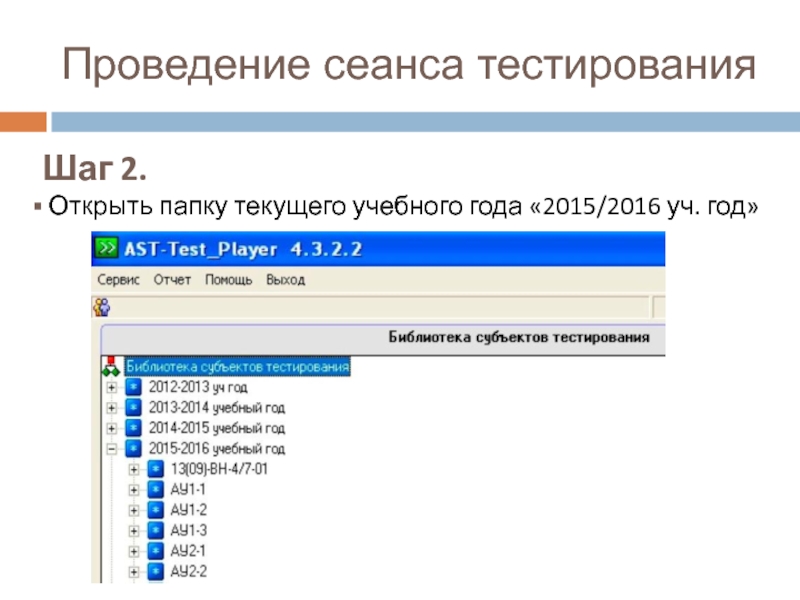Click the blue icon next to АУ1-2
Screen dimensions: 800x600
[156, 510]
